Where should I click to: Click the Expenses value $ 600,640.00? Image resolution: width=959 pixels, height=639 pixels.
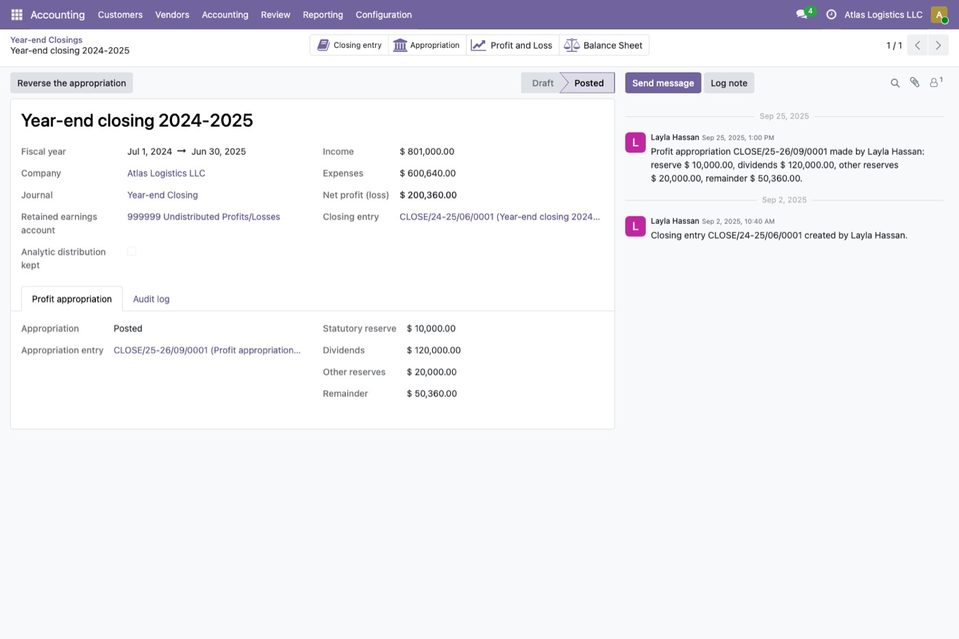click(x=428, y=173)
